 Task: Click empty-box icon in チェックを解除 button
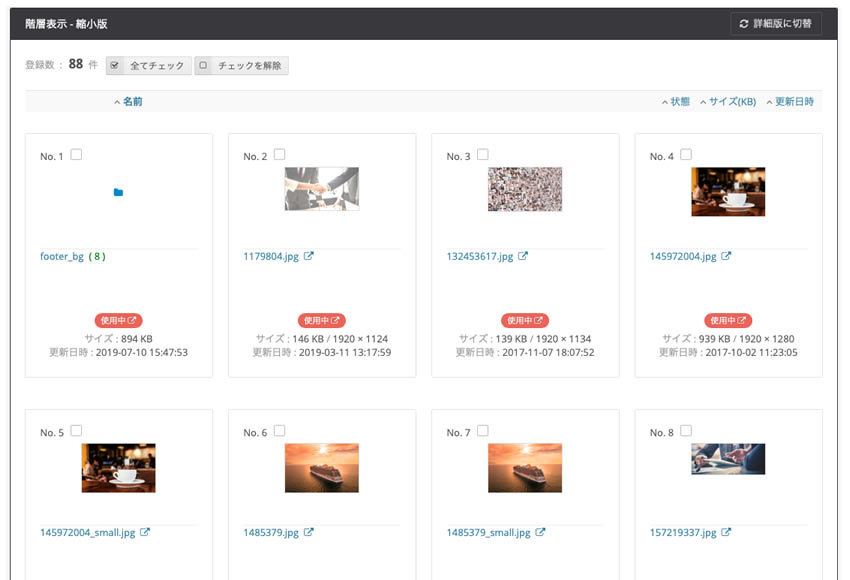pos(203,66)
